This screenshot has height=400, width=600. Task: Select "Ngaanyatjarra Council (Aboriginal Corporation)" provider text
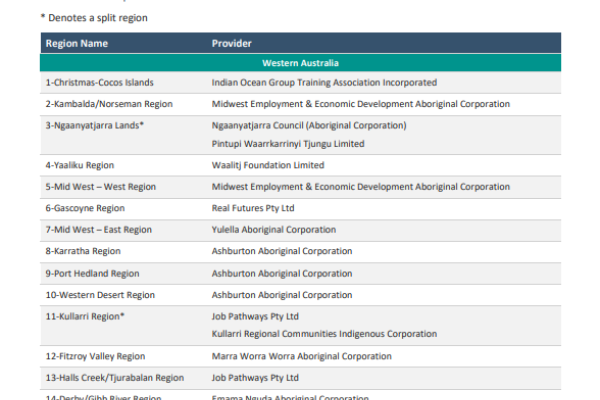(309, 126)
